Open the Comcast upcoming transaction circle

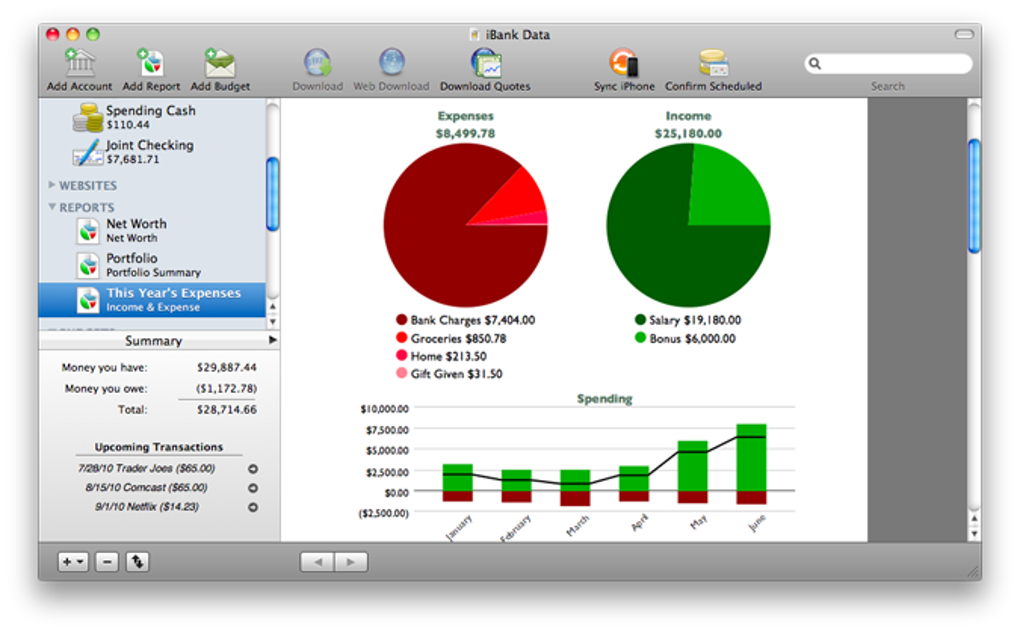[253, 488]
